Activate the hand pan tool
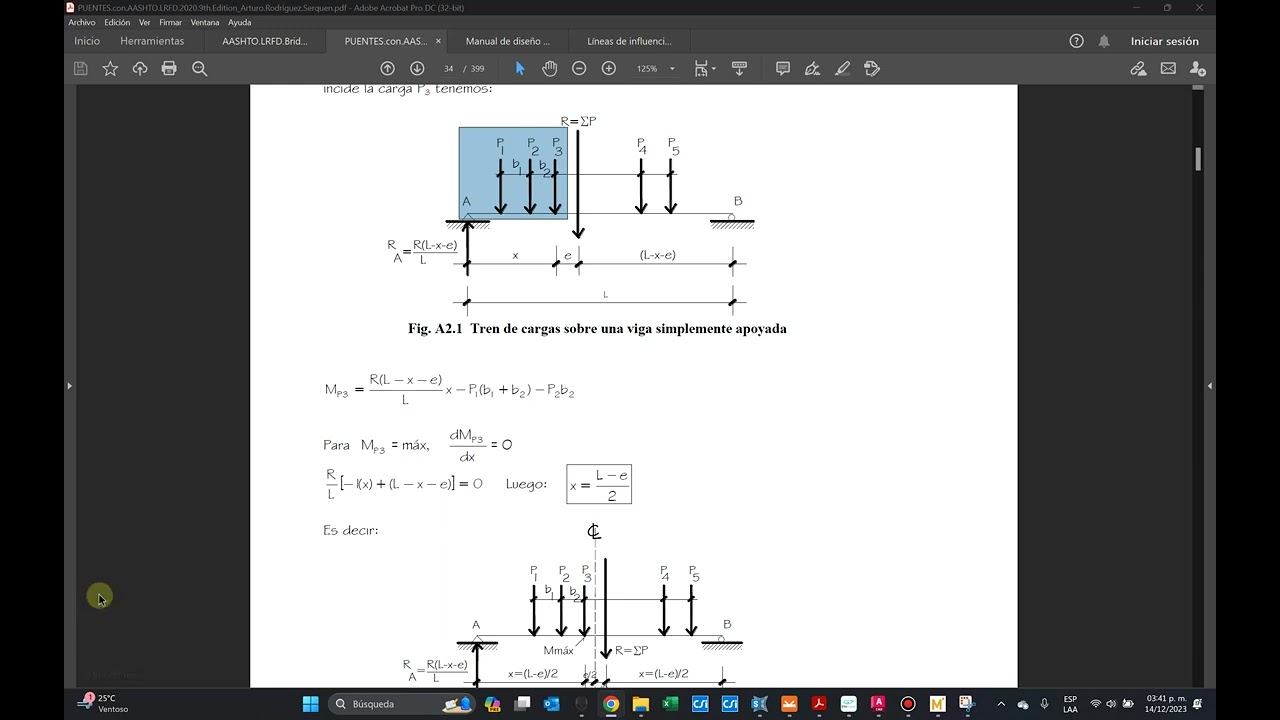1280x720 pixels. [x=549, y=68]
